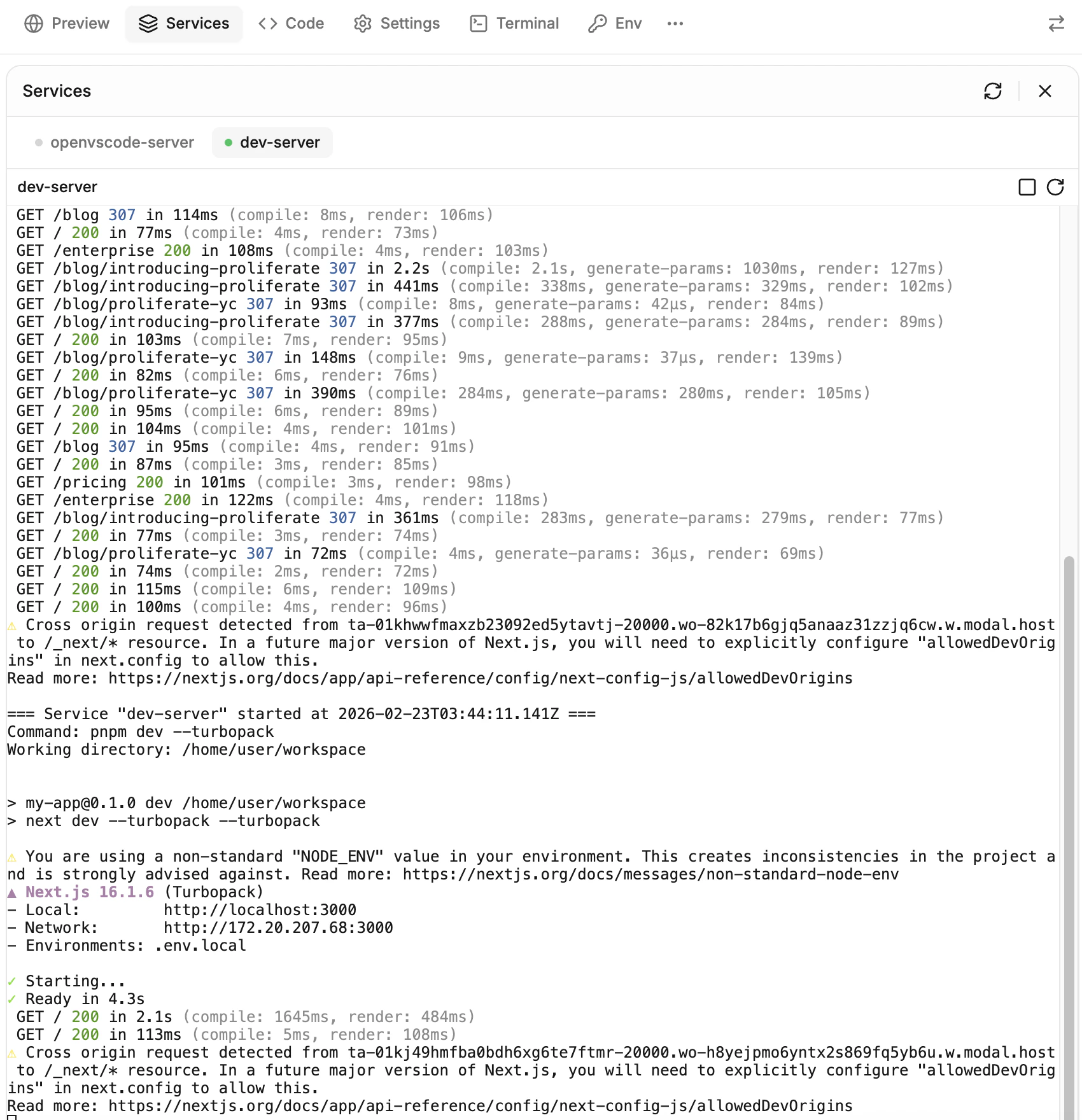Refresh the Services panel

(x=994, y=91)
